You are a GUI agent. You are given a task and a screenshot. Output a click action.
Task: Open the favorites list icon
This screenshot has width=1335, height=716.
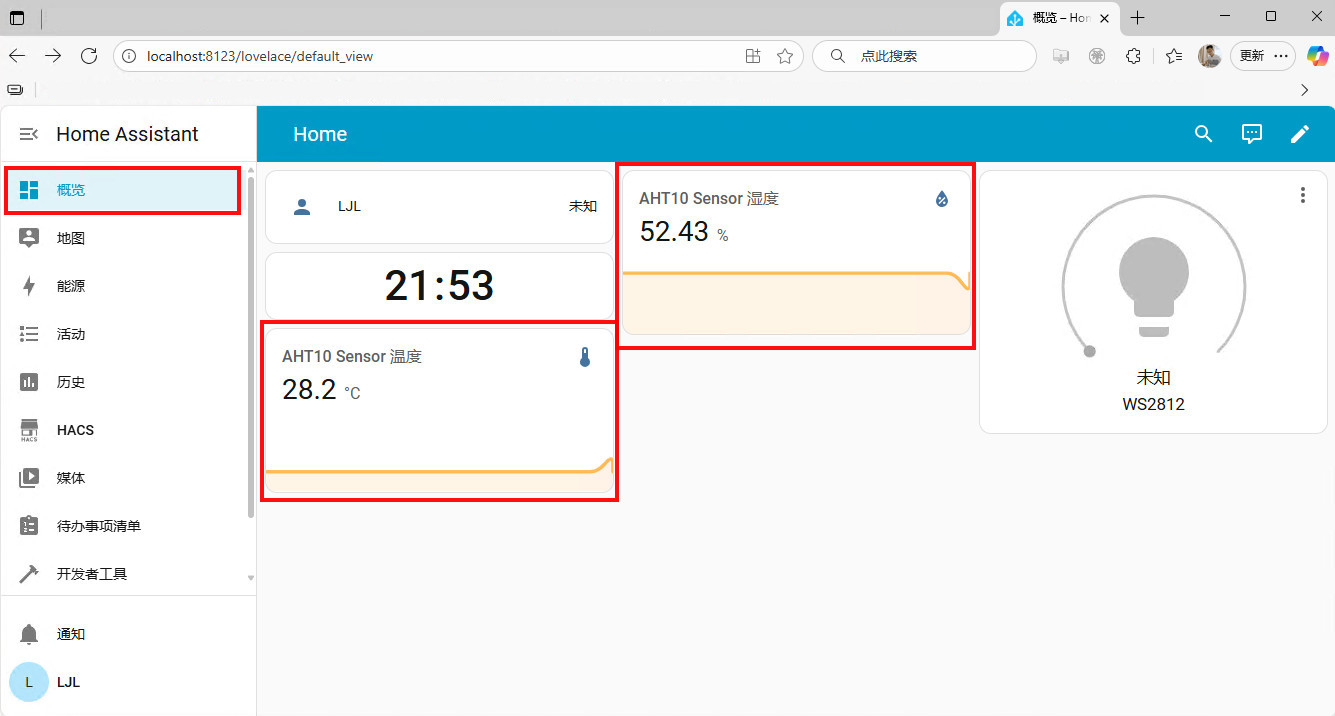[x=1174, y=56]
